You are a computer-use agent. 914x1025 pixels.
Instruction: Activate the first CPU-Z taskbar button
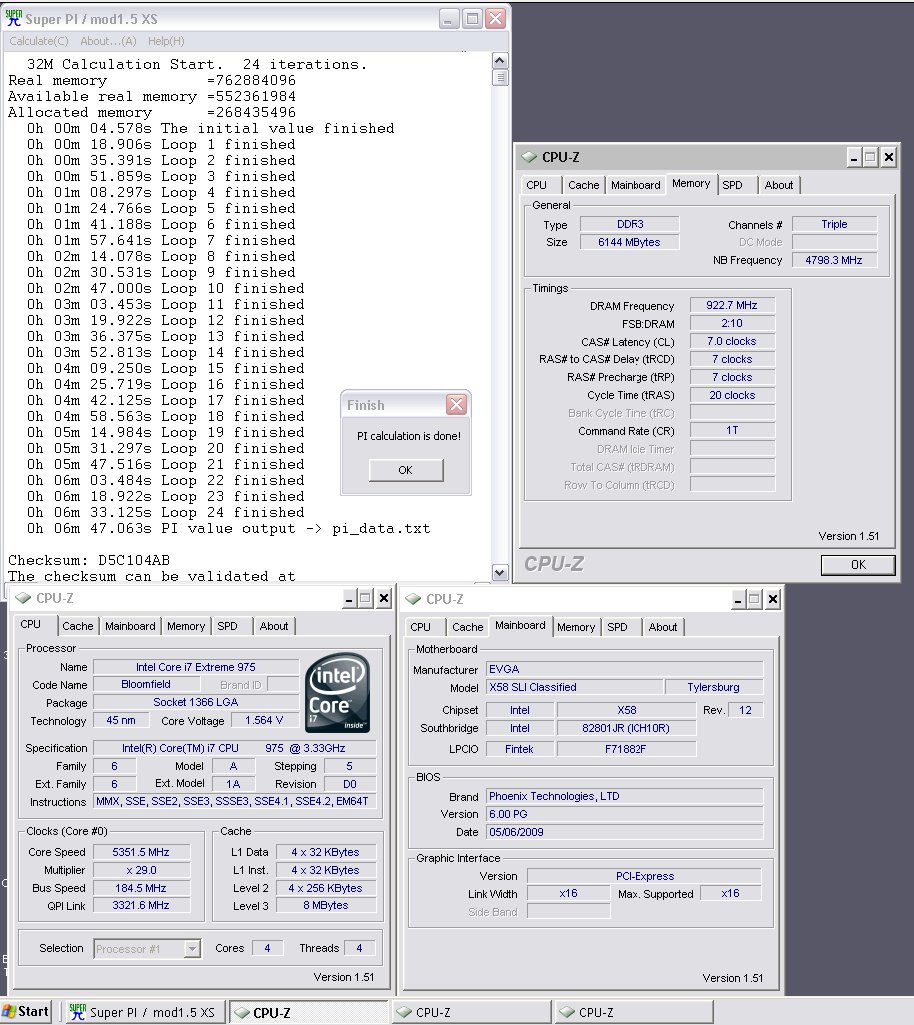(309, 1013)
